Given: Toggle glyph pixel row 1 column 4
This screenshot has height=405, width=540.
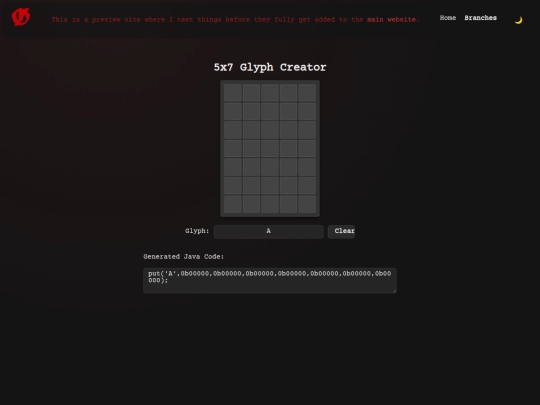Looking at the screenshot, I should pyautogui.click(x=289, y=93).
